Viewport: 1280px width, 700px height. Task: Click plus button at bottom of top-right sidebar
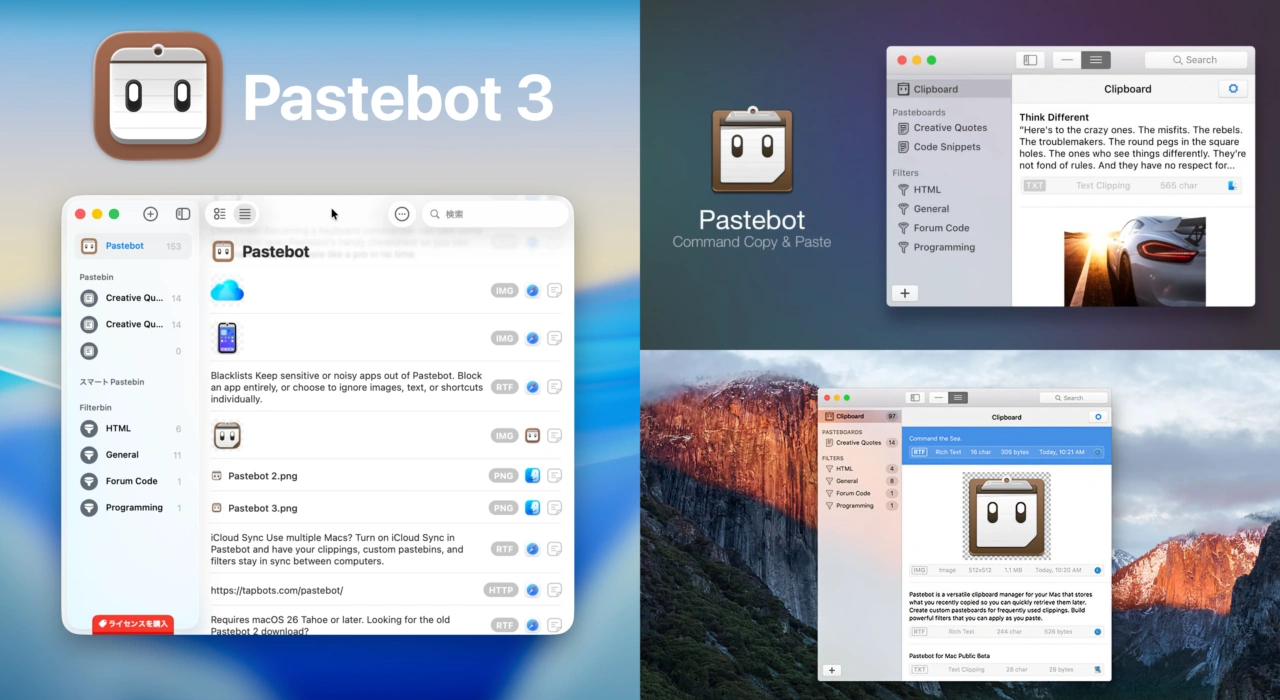[x=904, y=293]
